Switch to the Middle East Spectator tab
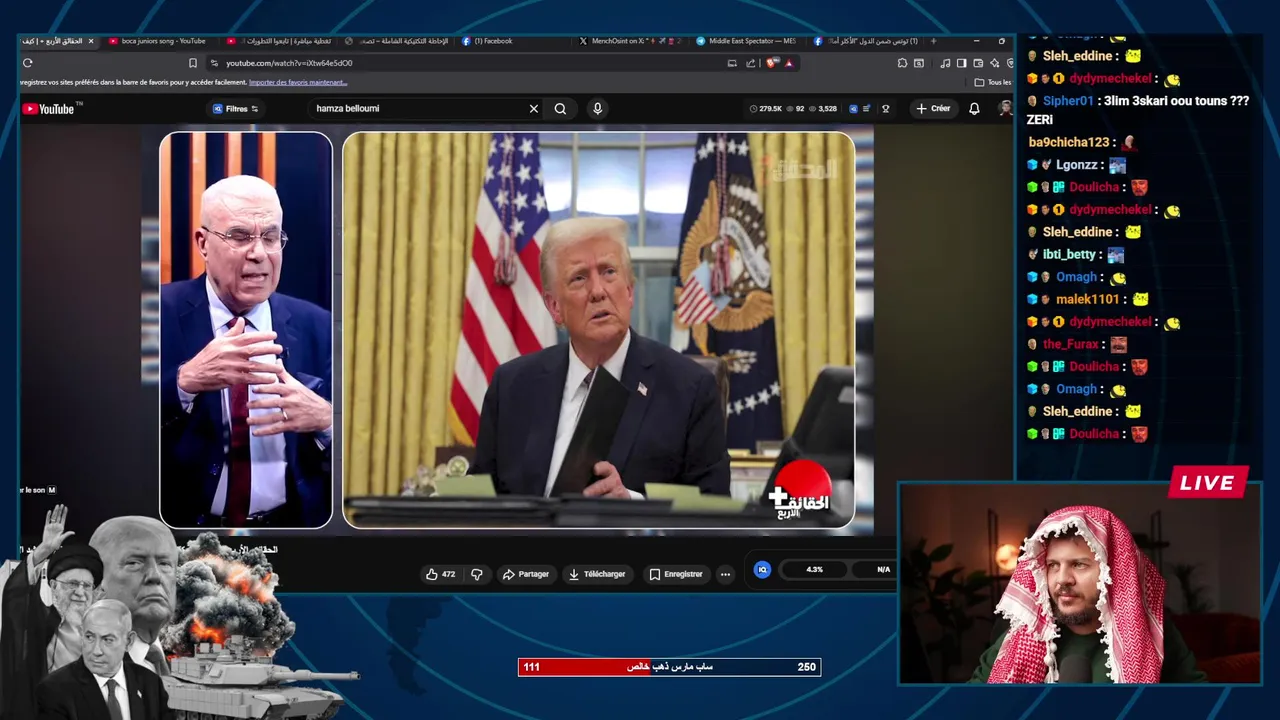 click(x=747, y=41)
